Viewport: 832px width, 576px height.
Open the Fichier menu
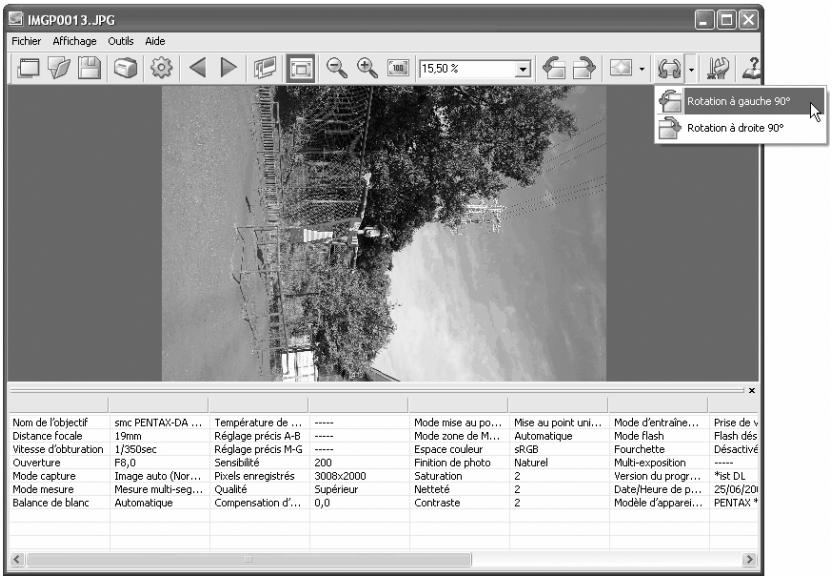pos(26,41)
